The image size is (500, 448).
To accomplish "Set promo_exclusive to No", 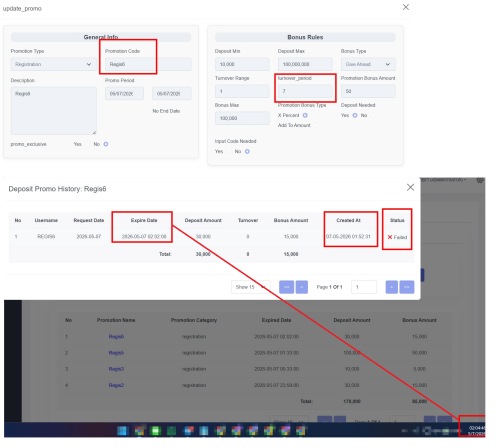I will coord(106,144).
